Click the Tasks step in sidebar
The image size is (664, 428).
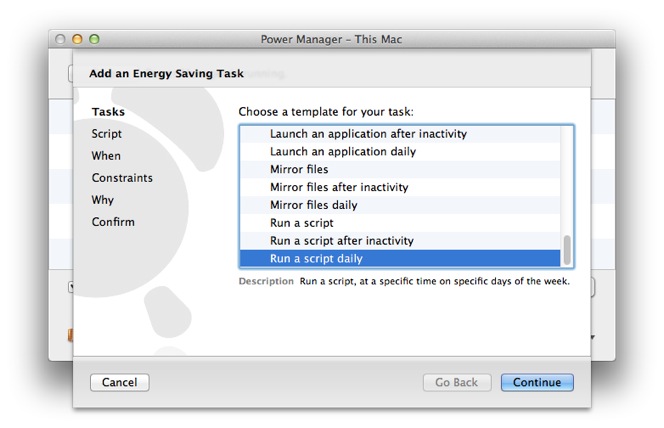(x=108, y=112)
